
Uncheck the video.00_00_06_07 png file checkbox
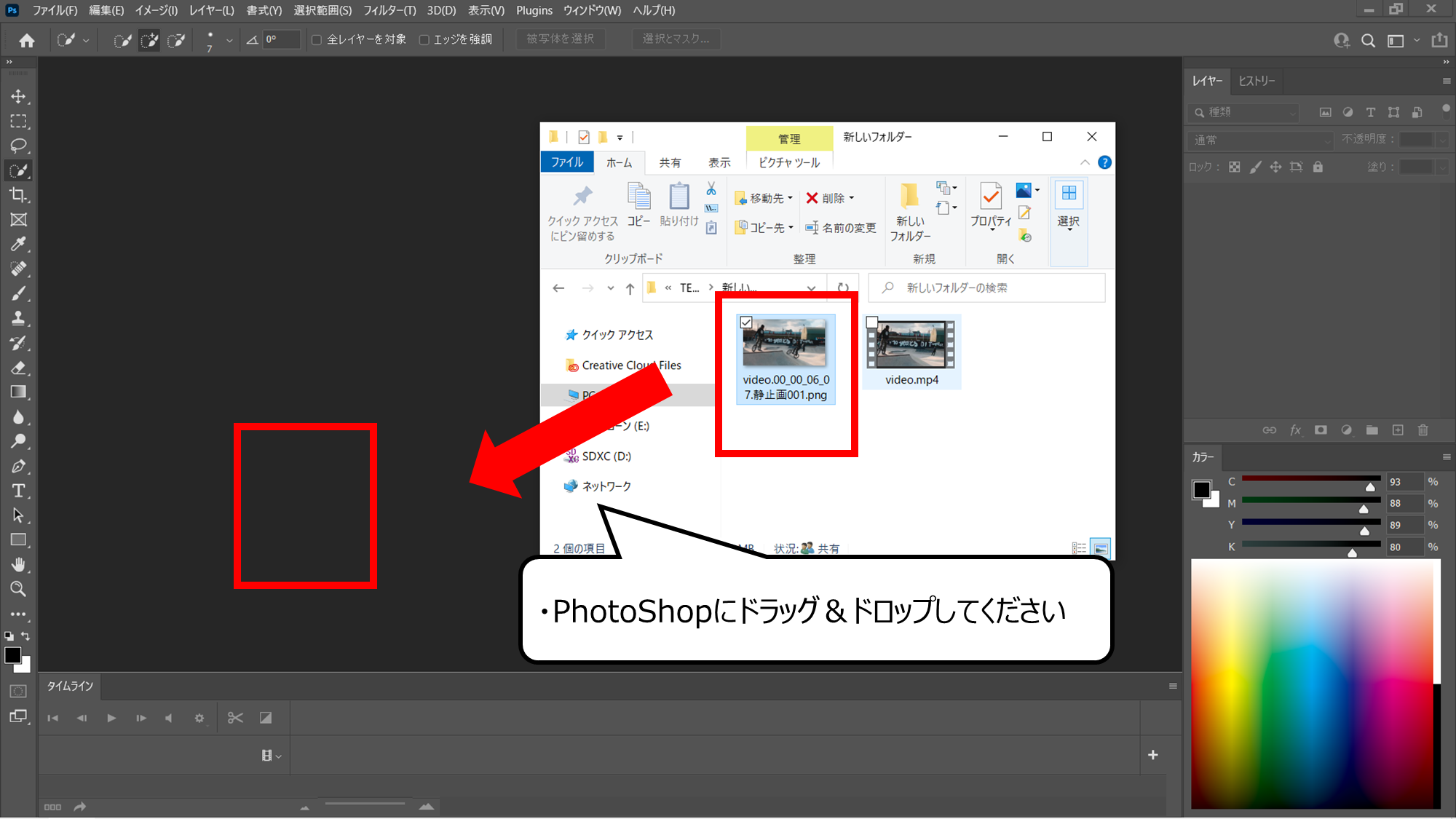click(x=746, y=322)
